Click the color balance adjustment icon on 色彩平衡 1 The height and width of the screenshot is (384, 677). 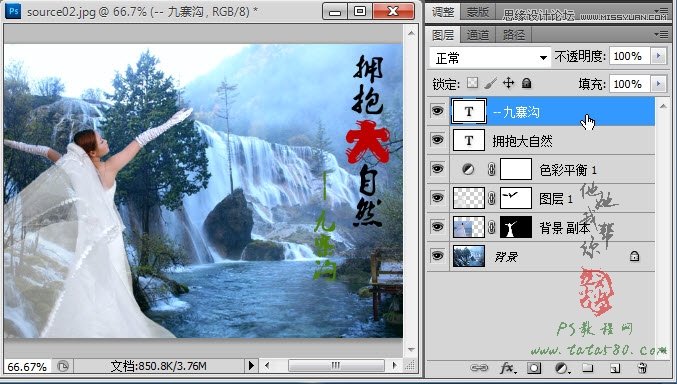pos(468,169)
